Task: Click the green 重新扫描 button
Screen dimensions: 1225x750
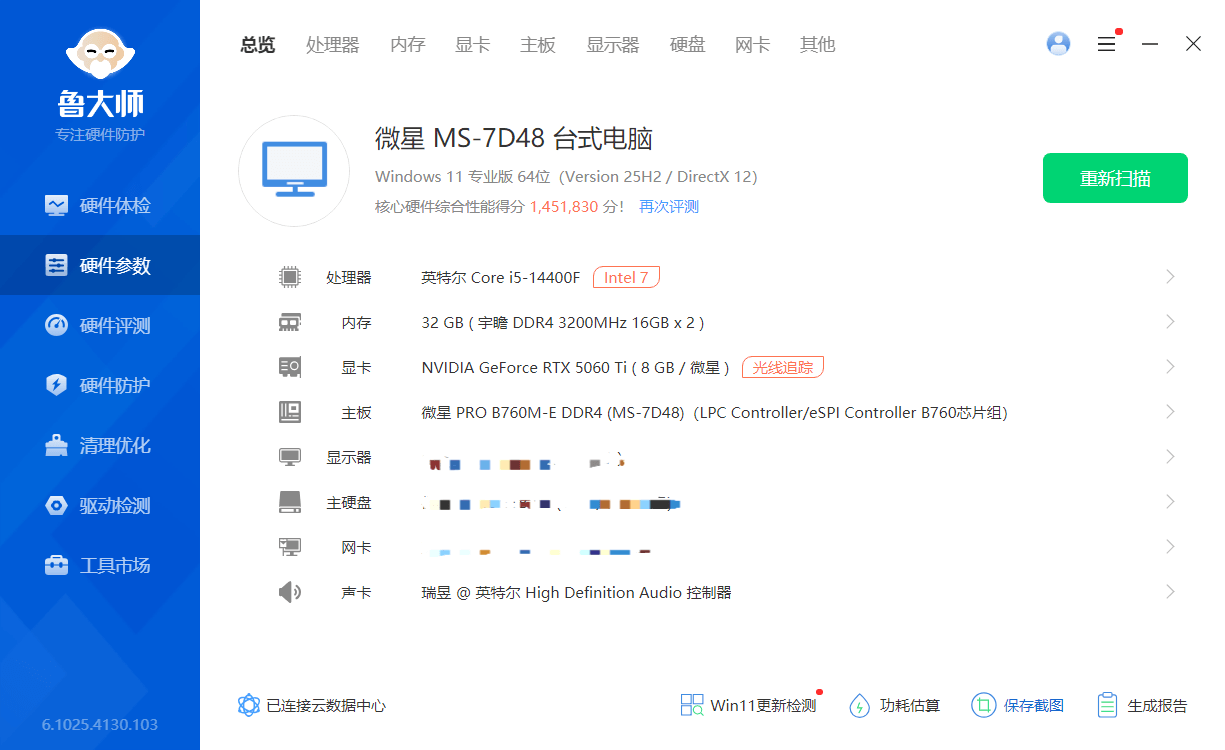Action: click(1115, 178)
